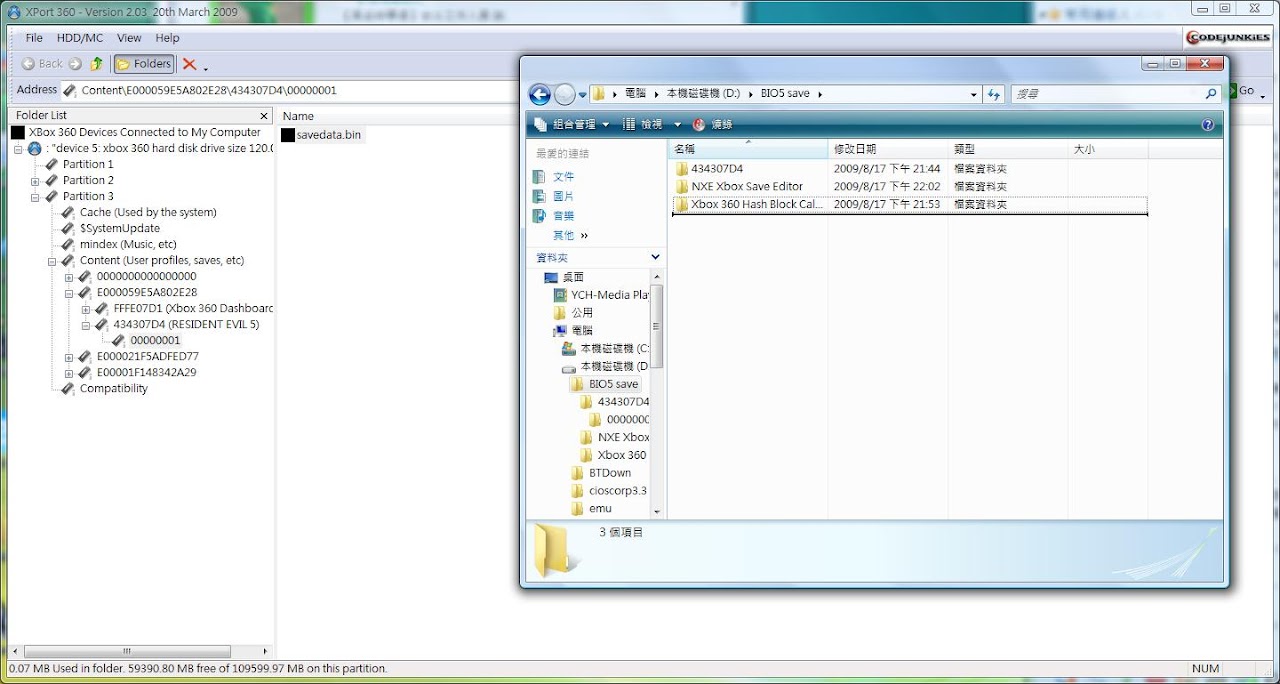This screenshot has height=684, width=1280.
Task: Open the recent pages dropdown in Explorer
Action: (x=583, y=95)
